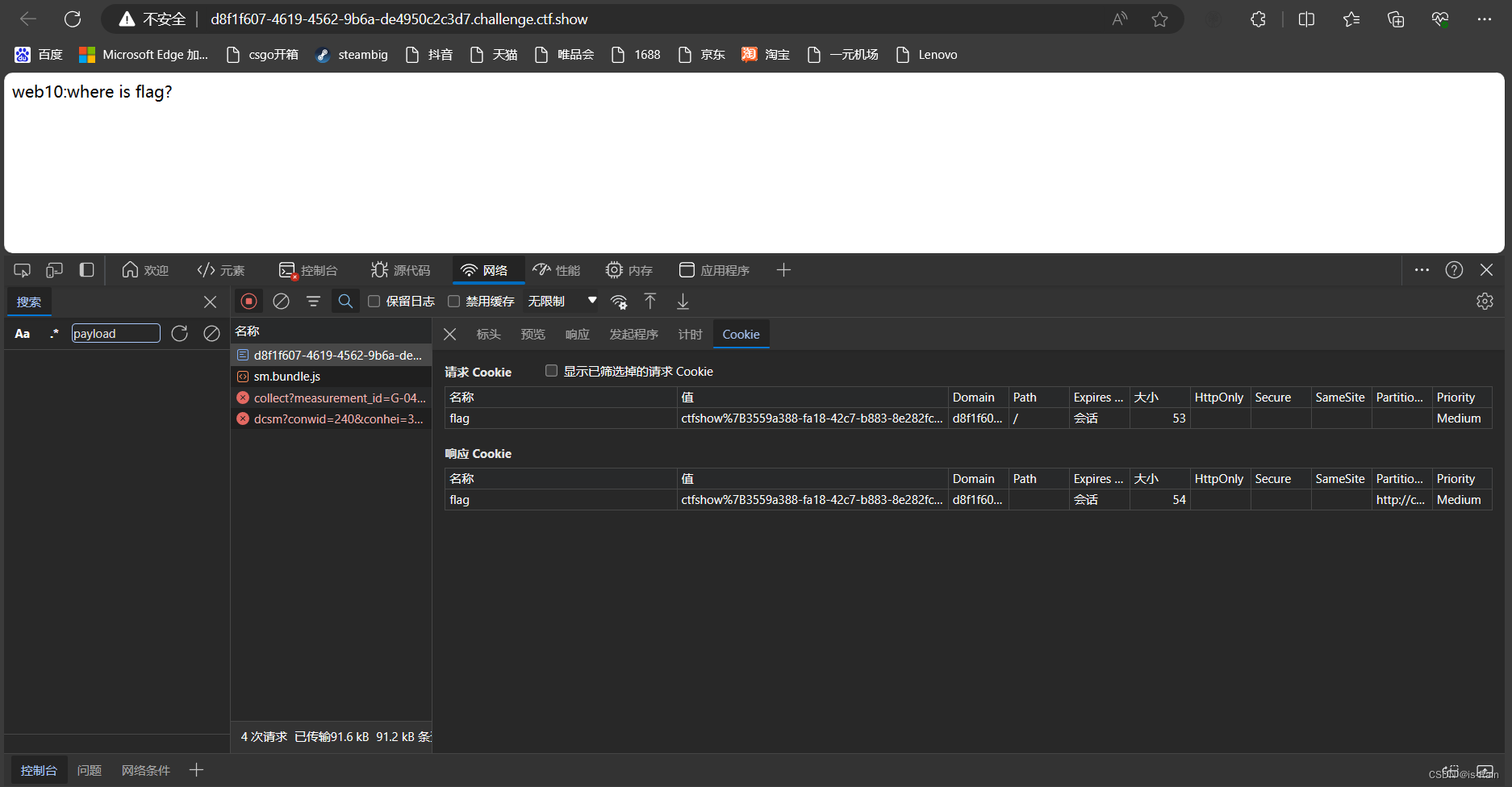Open the 百度 bookmark
This screenshot has height=787, width=1512.
pyautogui.click(x=39, y=54)
